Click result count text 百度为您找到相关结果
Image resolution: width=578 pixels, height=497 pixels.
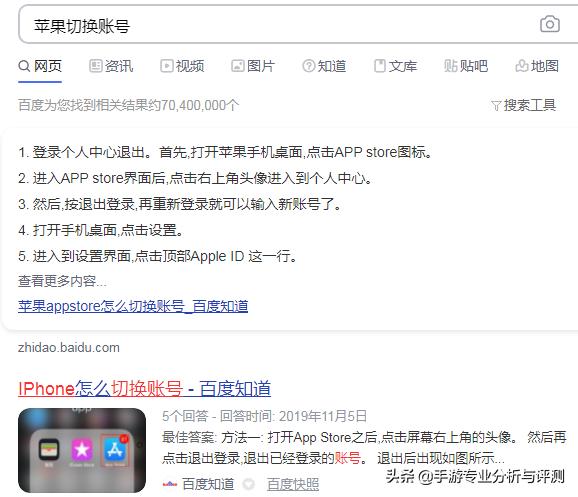[128, 105]
